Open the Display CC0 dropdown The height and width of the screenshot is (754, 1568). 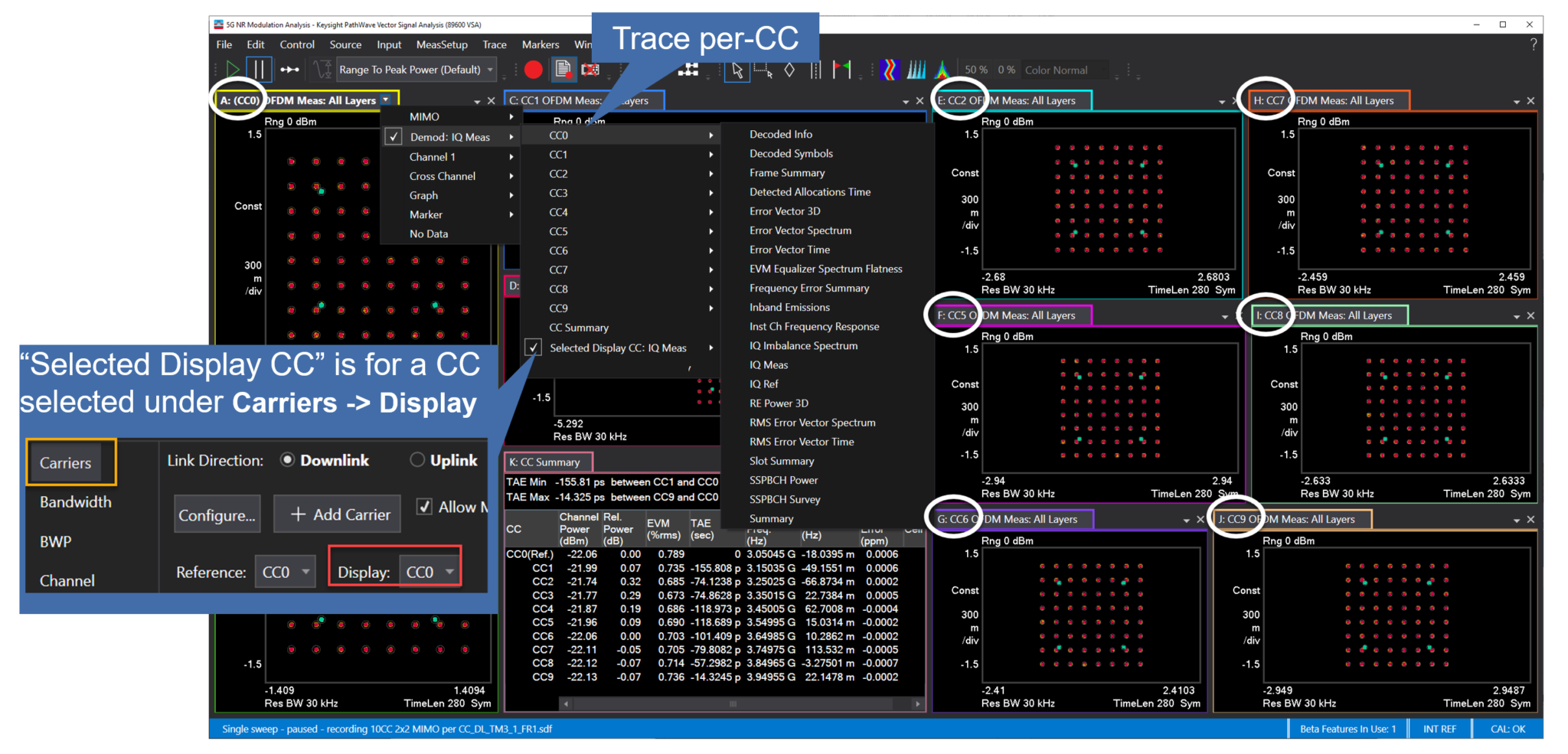(429, 571)
